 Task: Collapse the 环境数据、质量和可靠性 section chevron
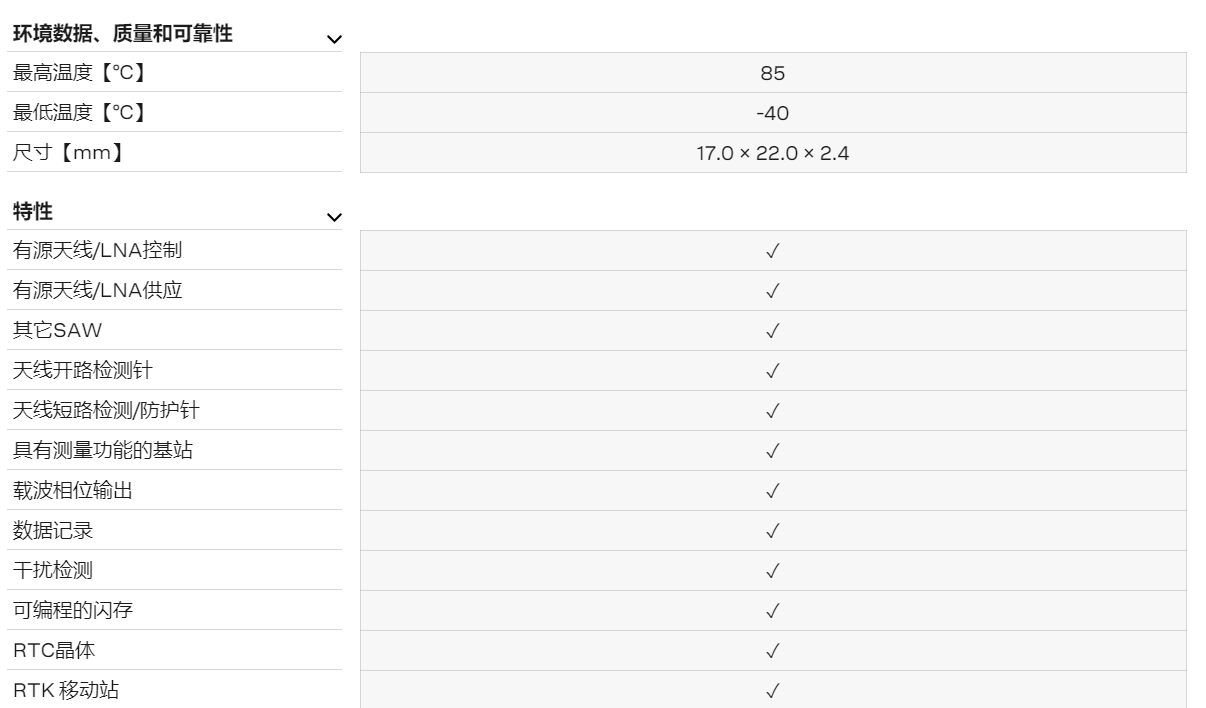click(334, 39)
